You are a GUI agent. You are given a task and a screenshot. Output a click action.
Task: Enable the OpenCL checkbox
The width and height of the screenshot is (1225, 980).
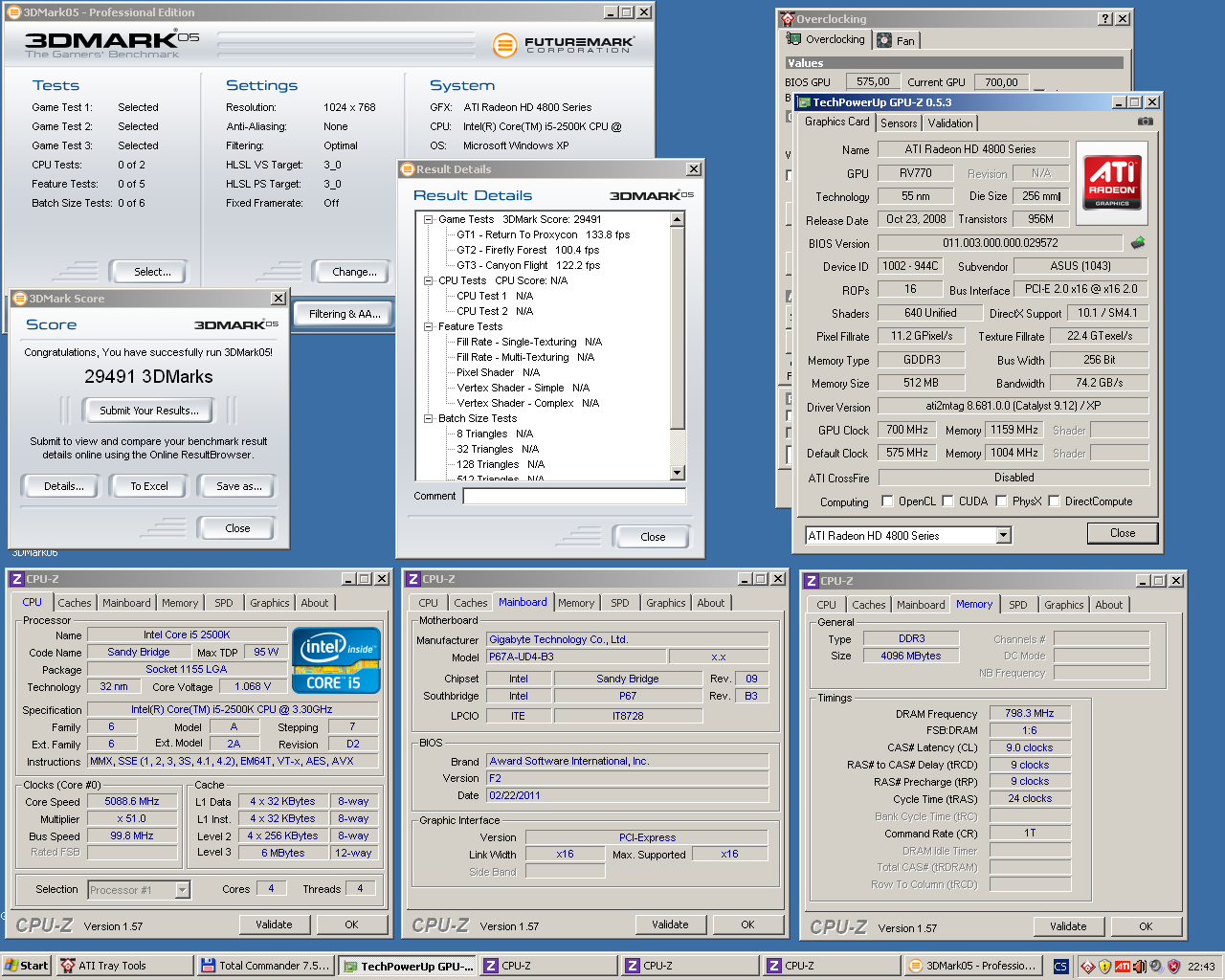pyautogui.click(x=887, y=501)
